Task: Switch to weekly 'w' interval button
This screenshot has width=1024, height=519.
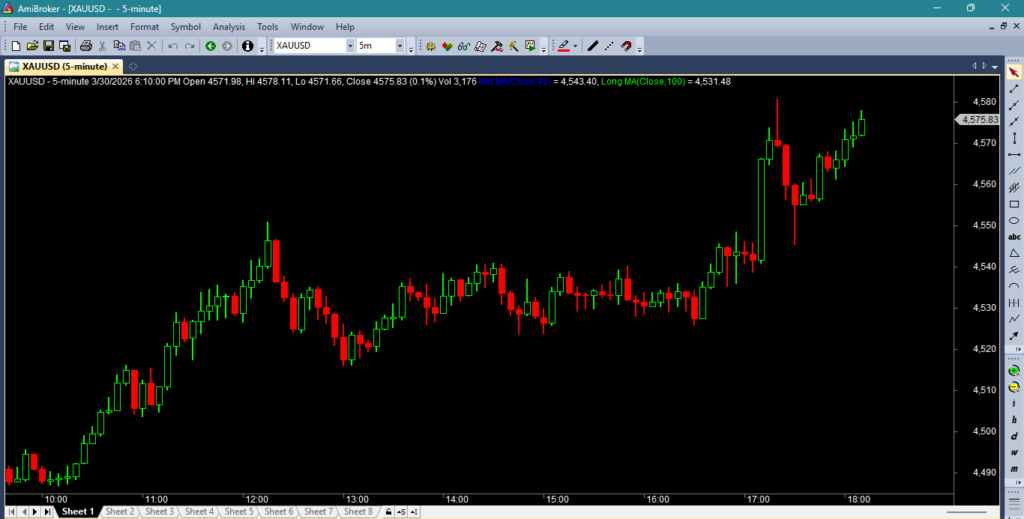Action: click(x=1014, y=452)
